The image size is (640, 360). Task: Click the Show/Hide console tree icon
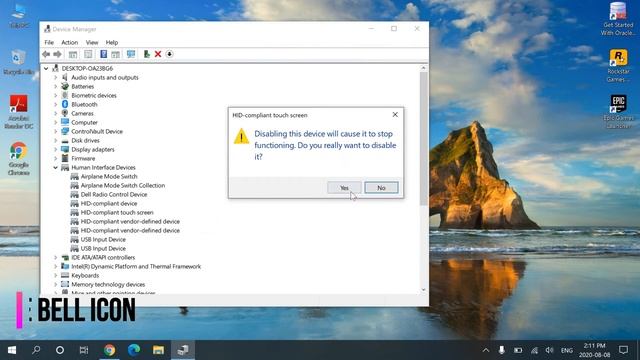coord(73,54)
